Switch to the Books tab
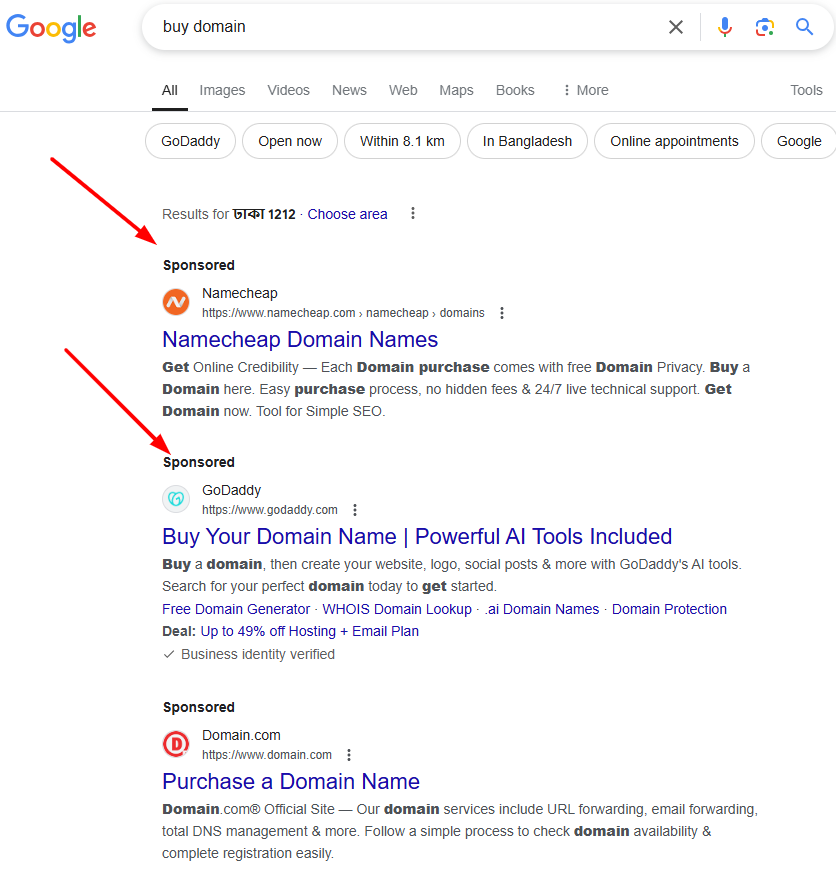Viewport: 836px width, 872px height. pyautogui.click(x=515, y=90)
